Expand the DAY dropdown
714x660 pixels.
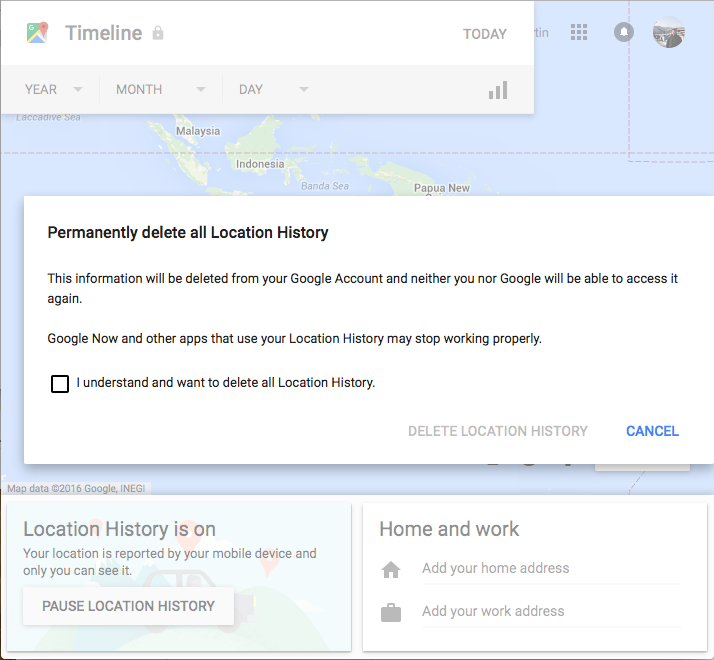pos(273,90)
